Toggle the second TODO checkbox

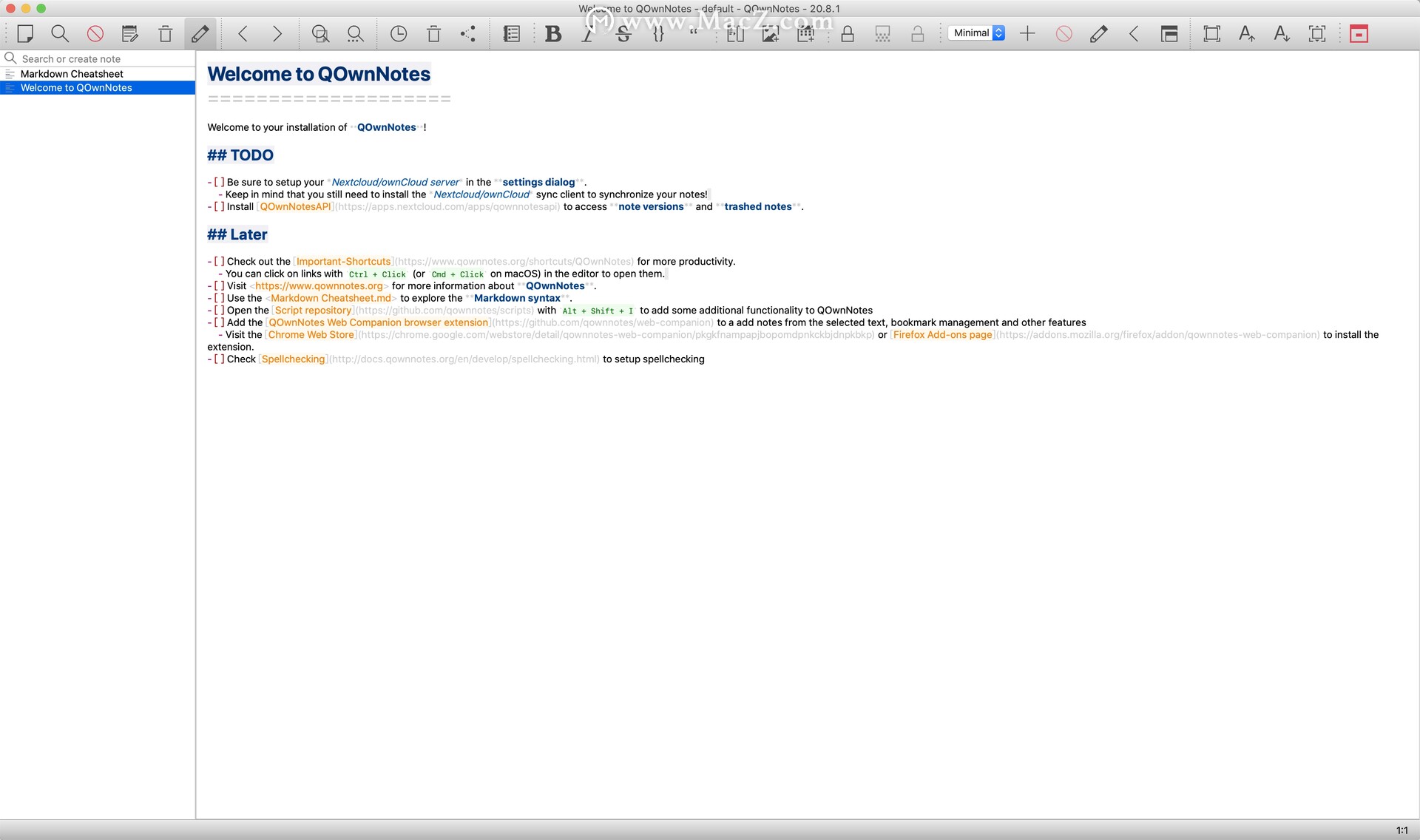click(219, 206)
